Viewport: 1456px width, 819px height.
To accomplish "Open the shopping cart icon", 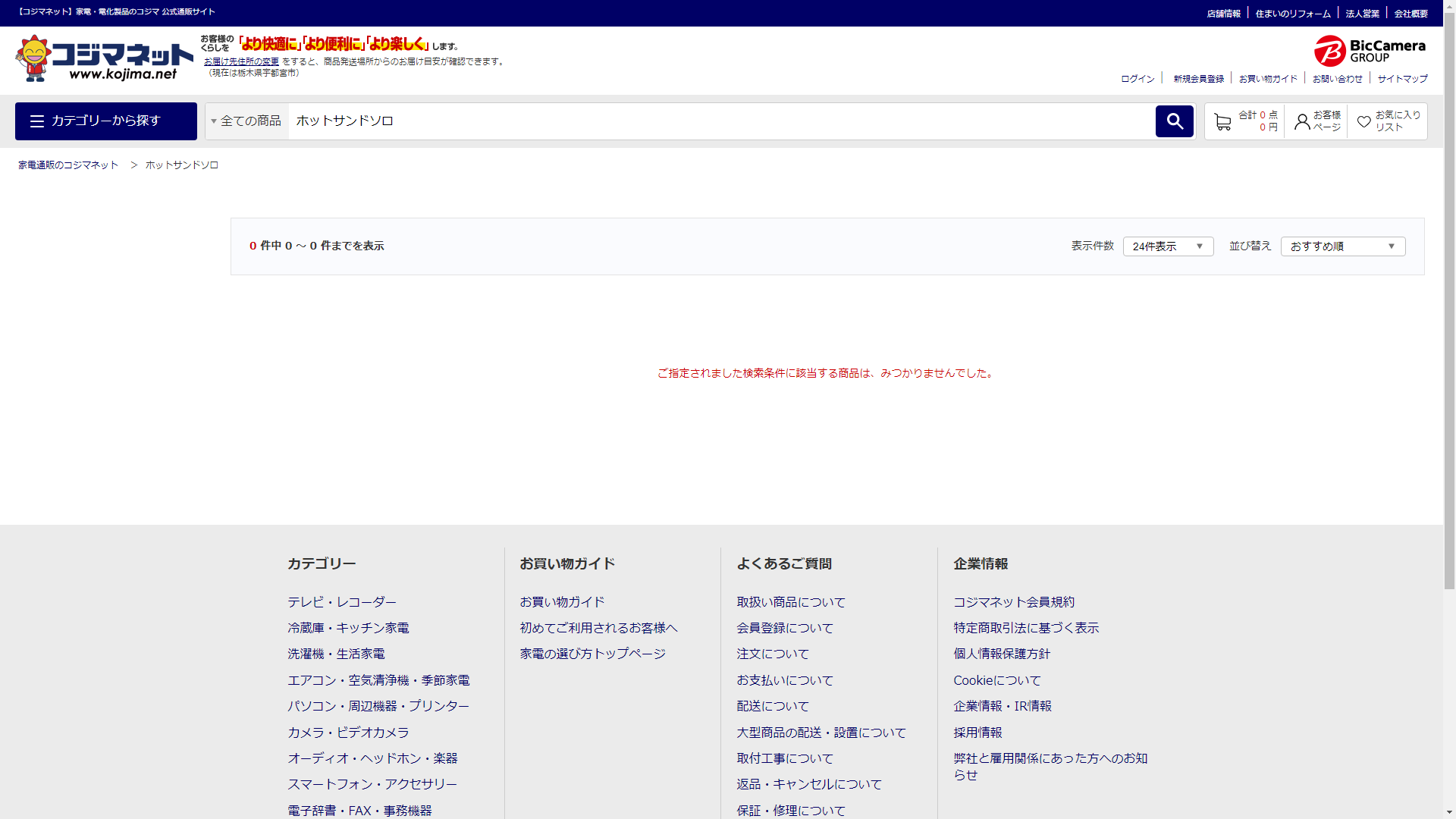I will 1222,122.
